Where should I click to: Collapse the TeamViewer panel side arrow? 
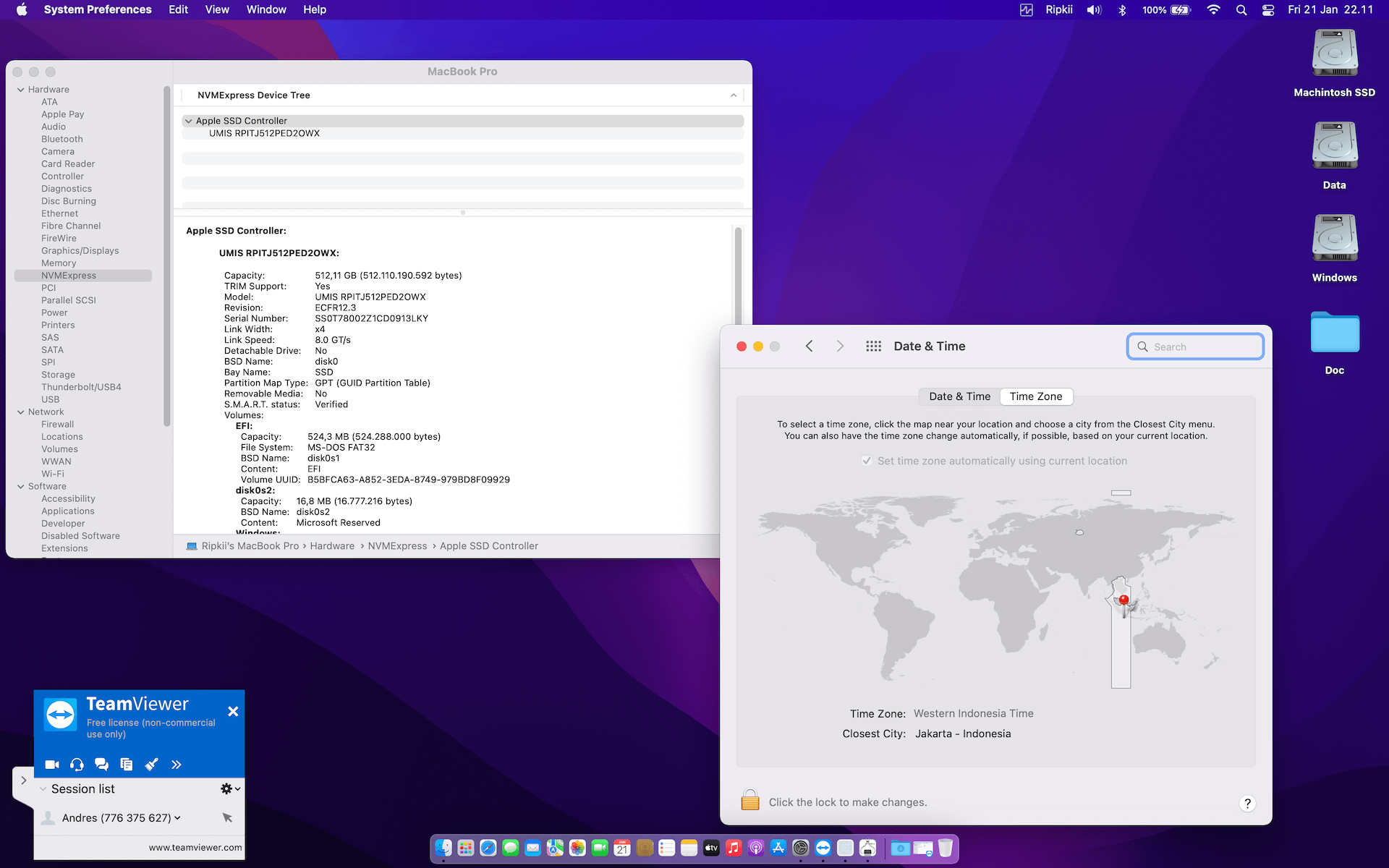23,780
